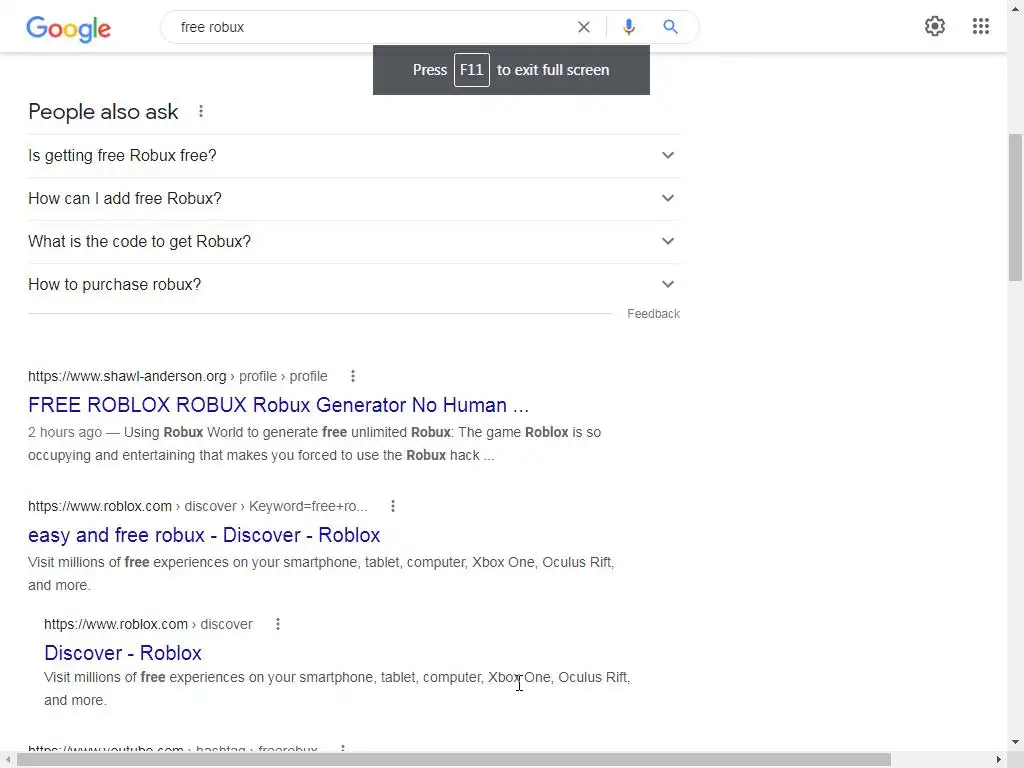Expand 'What is the code to get Robux?'
The width and height of the screenshot is (1024, 768).
[354, 242]
